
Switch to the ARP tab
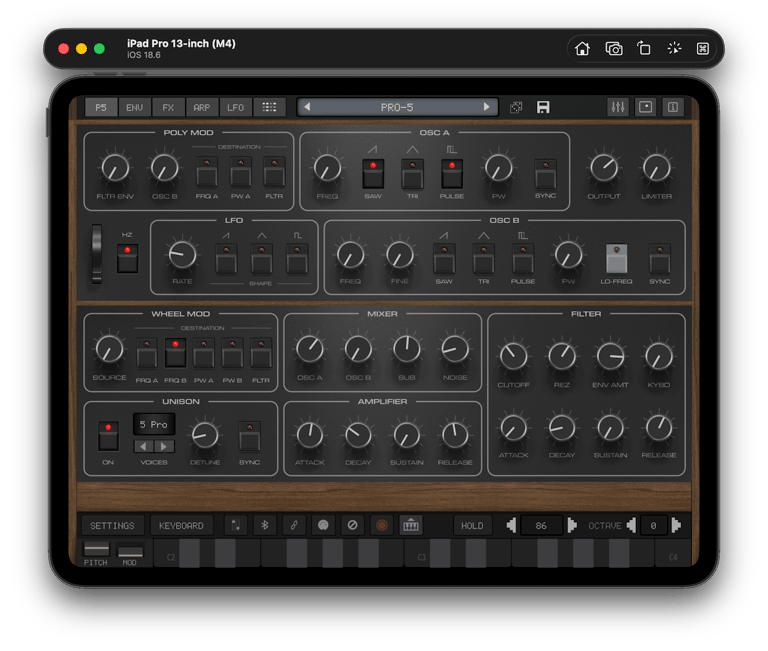(202, 107)
